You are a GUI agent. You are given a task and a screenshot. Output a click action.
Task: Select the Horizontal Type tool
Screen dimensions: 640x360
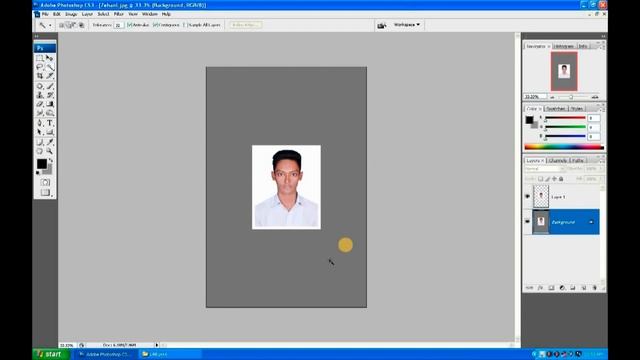[x=50, y=123]
